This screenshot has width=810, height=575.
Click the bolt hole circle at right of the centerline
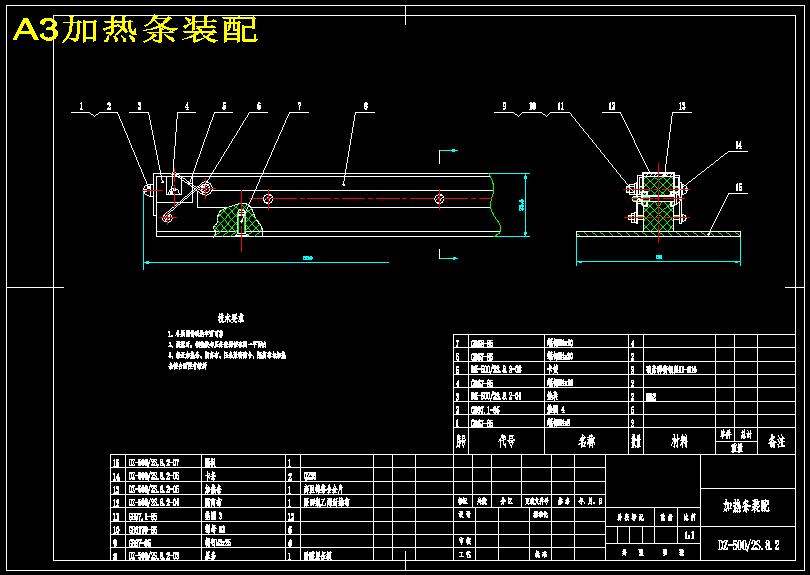tap(439, 198)
